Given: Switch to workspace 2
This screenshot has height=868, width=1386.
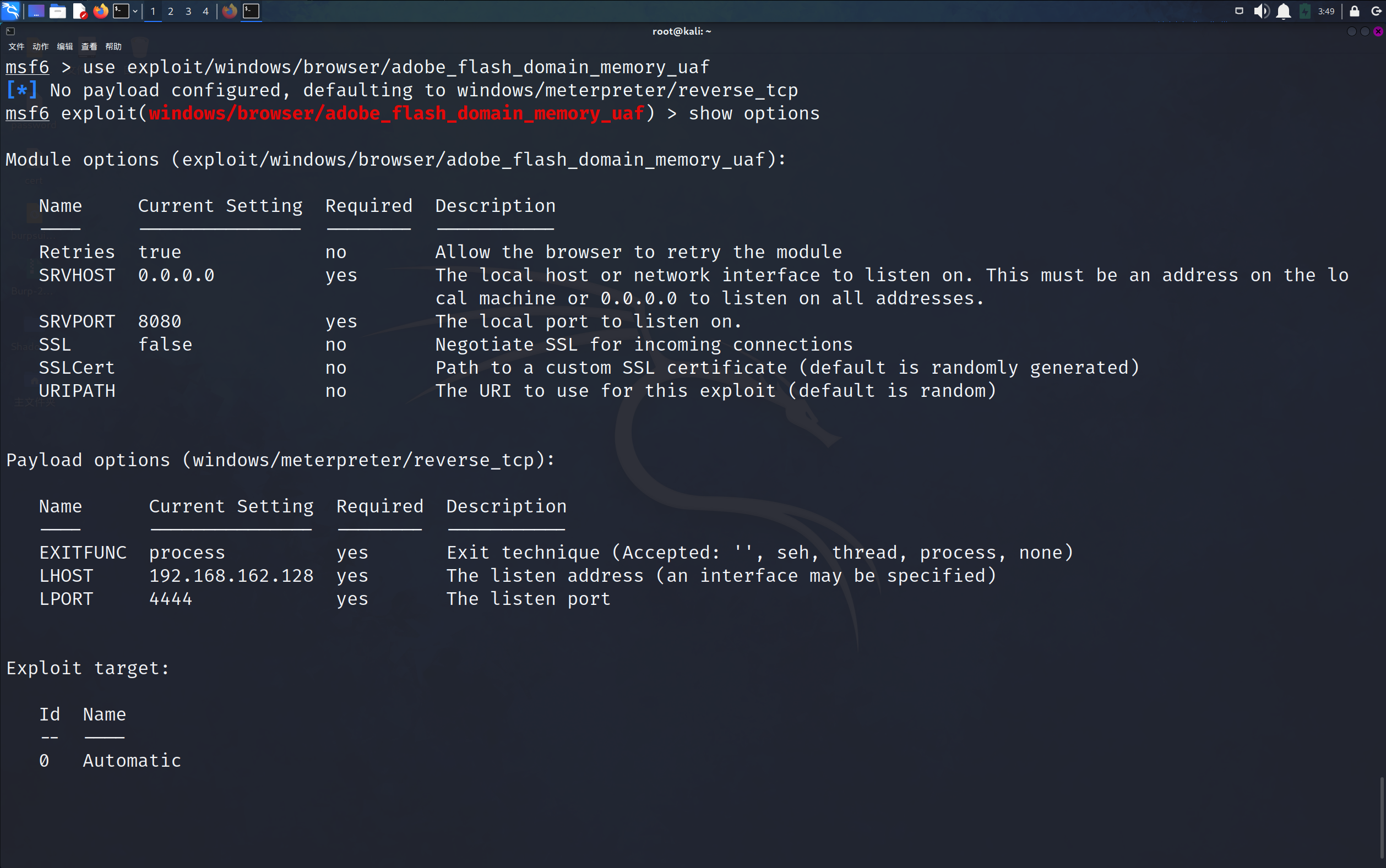Looking at the screenshot, I should tap(171, 11).
